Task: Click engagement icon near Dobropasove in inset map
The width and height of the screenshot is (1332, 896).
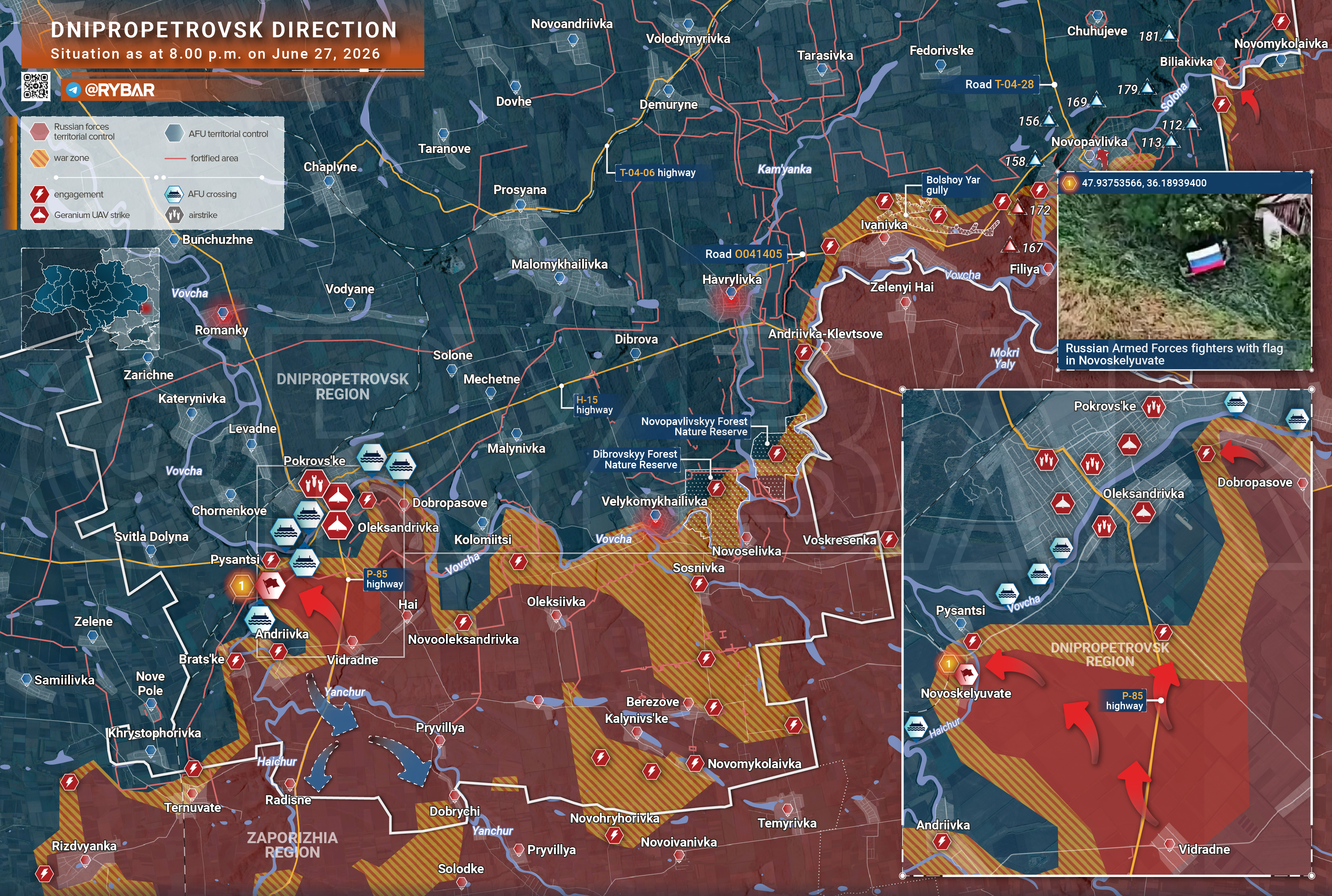Action: 1206,454
